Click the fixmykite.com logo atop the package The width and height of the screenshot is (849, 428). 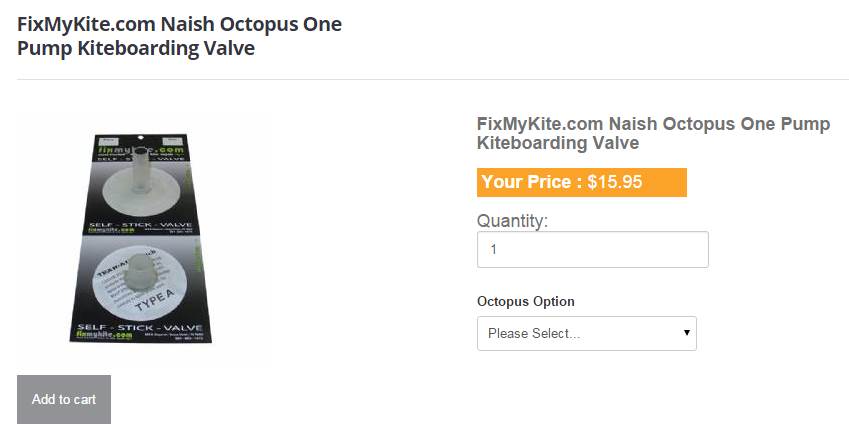[x=136, y=149]
